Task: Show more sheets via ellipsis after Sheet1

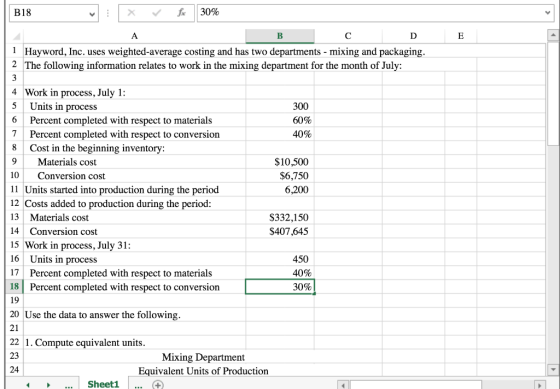Action: pyautogui.click(x=139, y=385)
